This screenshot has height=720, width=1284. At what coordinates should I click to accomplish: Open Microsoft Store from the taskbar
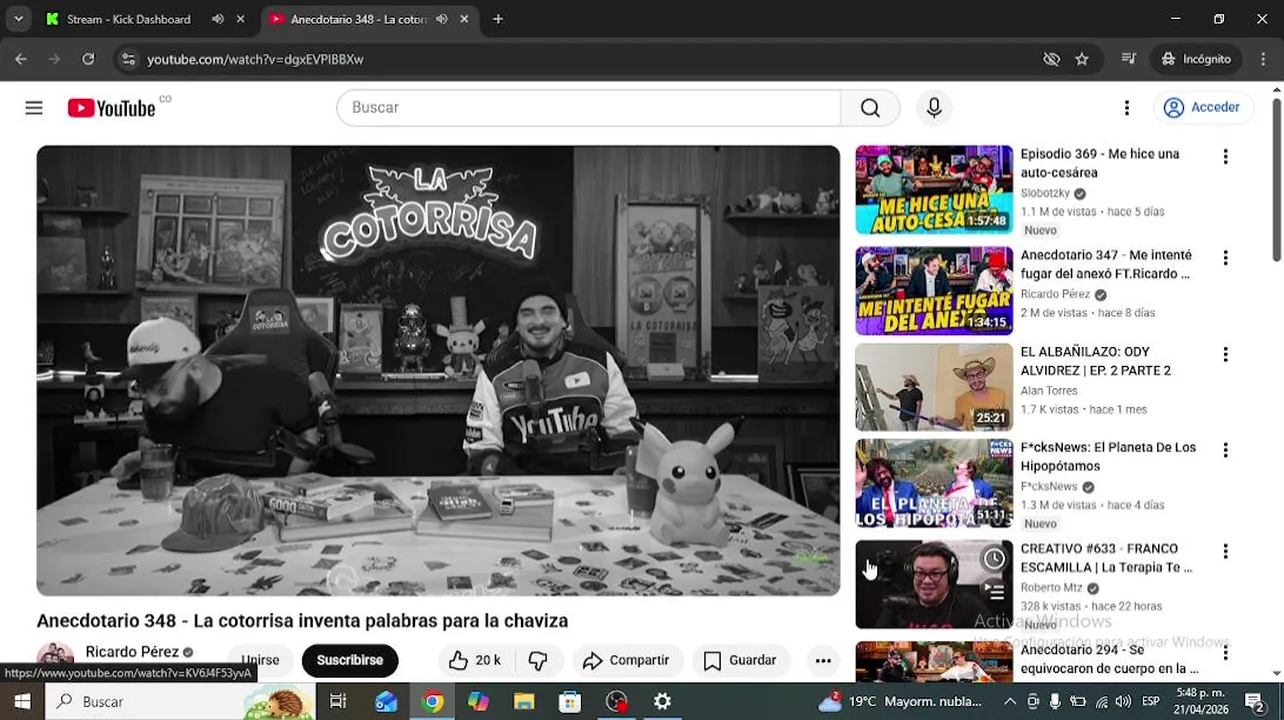pyautogui.click(x=570, y=701)
